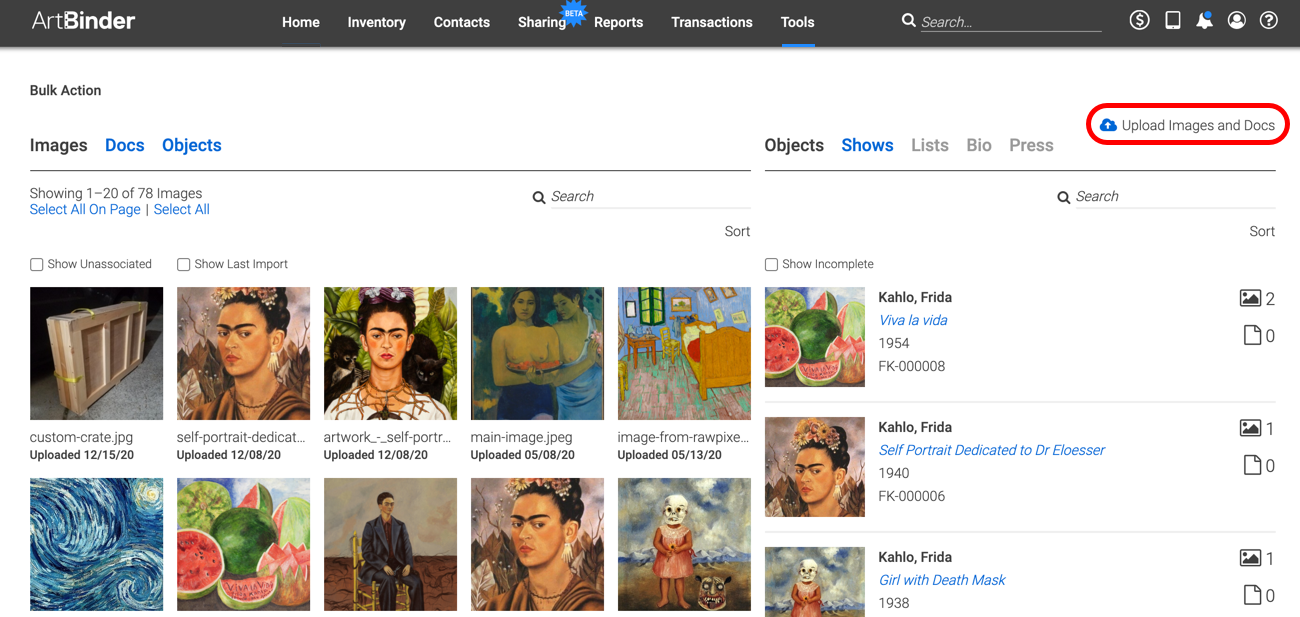
Task: Click the image count icon for Viva la vida
Action: pyautogui.click(x=1250, y=298)
